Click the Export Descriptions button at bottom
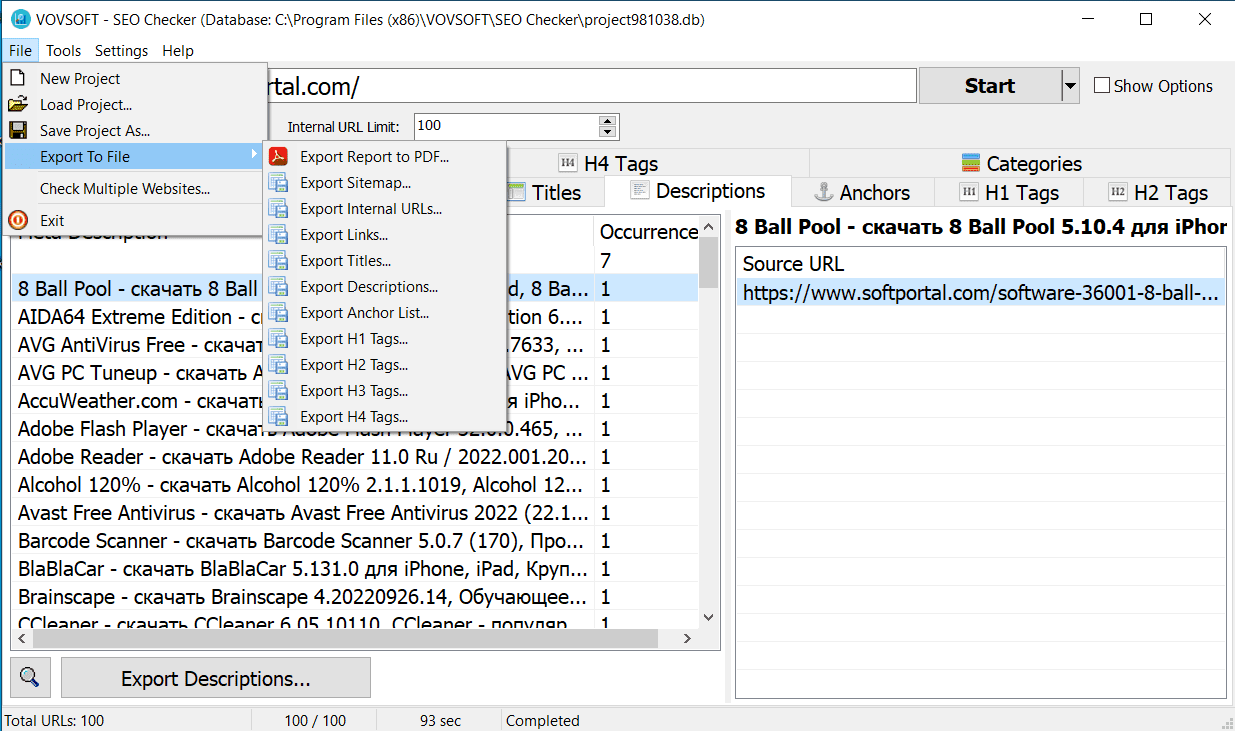Screen dimensions: 1235x731 click(x=216, y=678)
